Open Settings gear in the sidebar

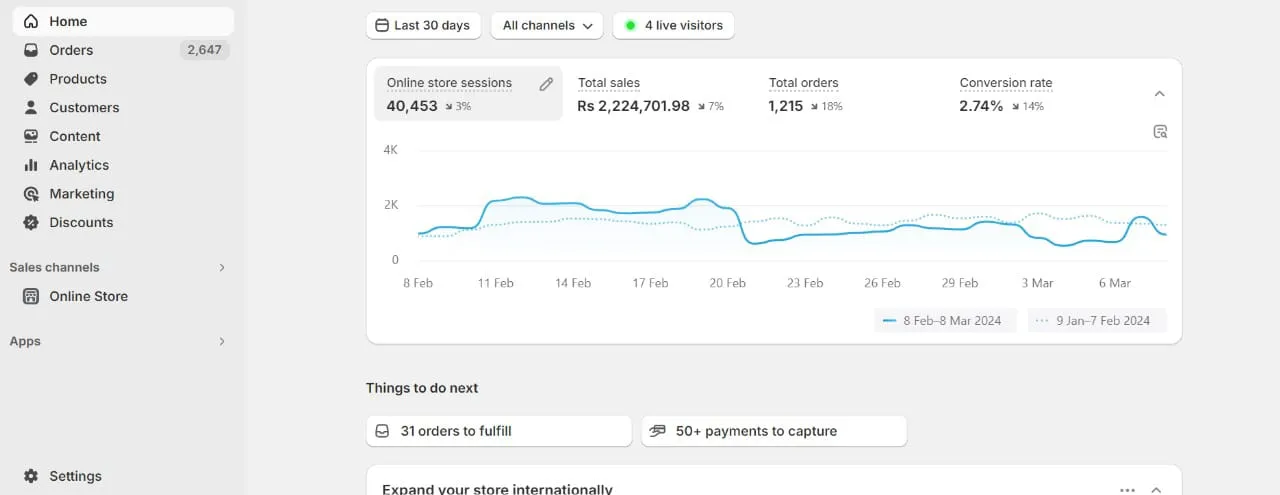coord(31,476)
